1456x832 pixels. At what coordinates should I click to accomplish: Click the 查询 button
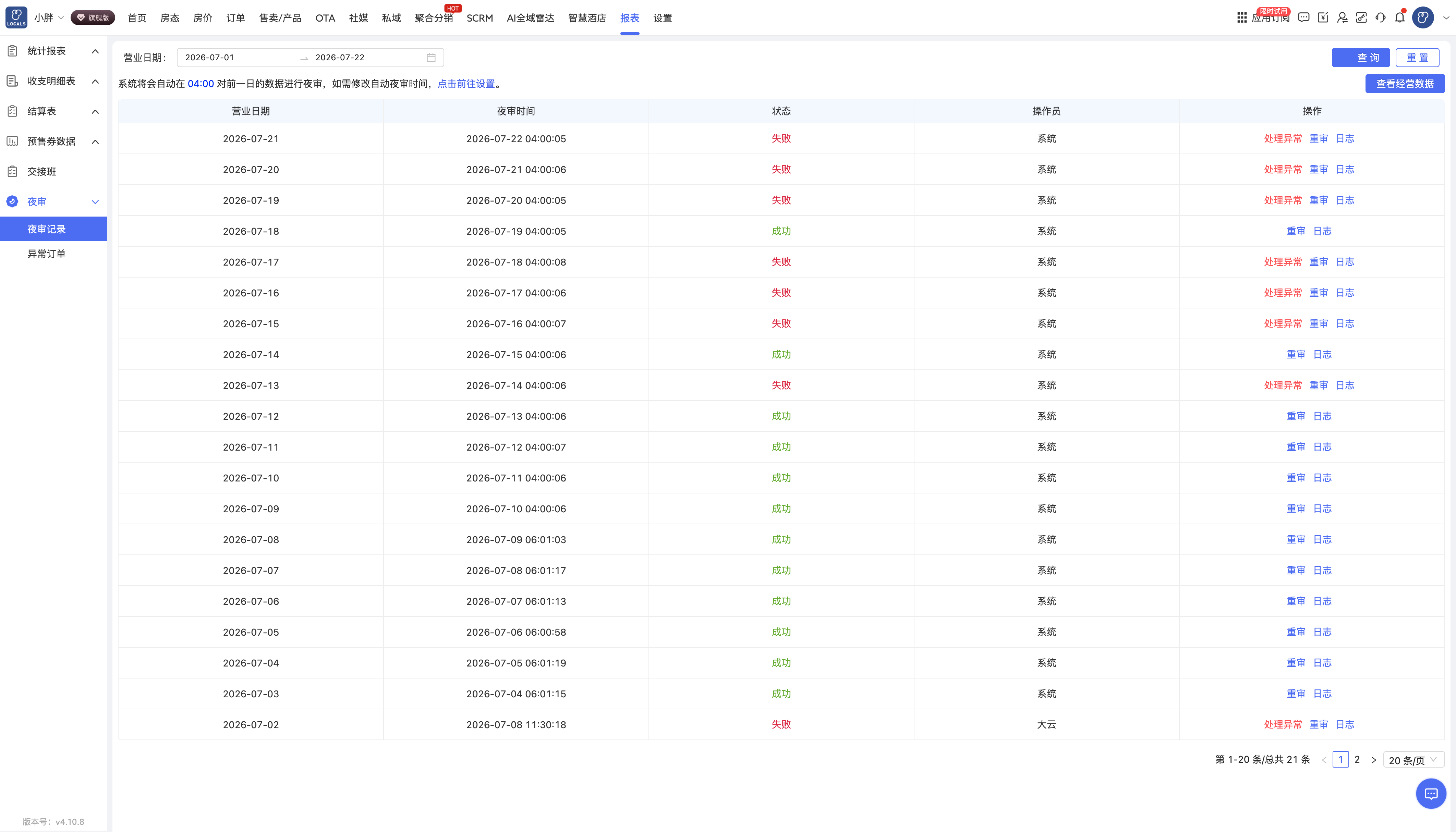(1361, 58)
